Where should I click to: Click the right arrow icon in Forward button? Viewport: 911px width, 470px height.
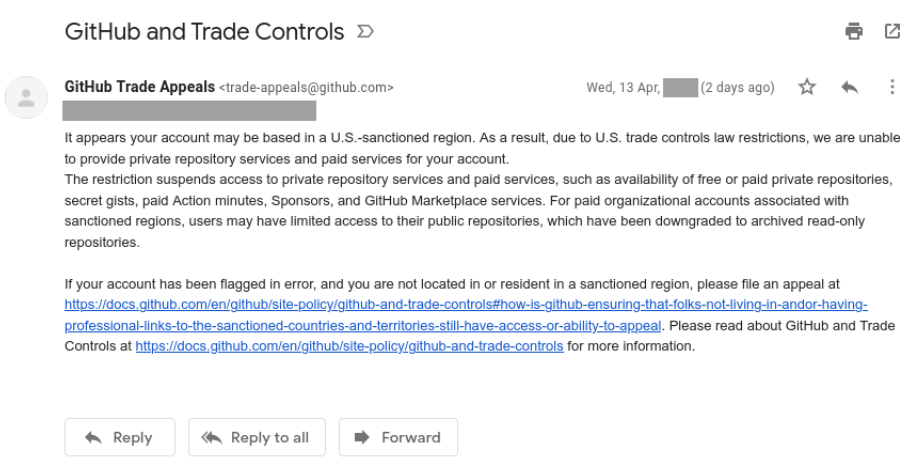(362, 437)
